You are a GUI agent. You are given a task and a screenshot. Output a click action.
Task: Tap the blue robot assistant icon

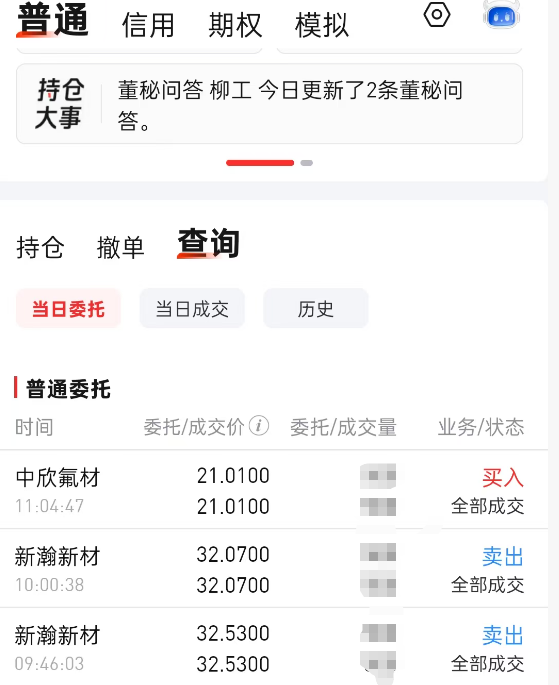pos(501,16)
